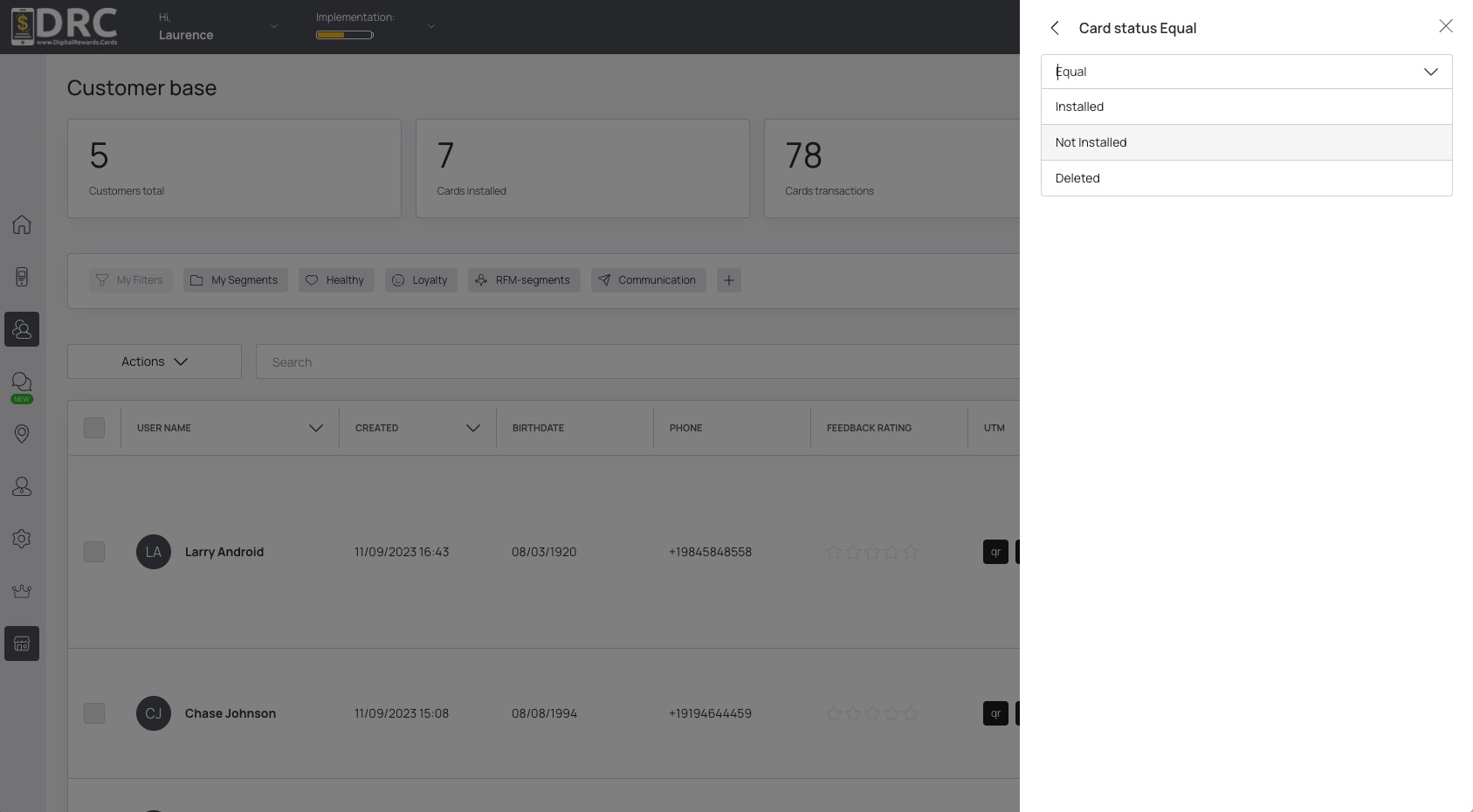Sort by Created column chevron
The height and width of the screenshot is (812, 1473).
(x=473, y=428)
